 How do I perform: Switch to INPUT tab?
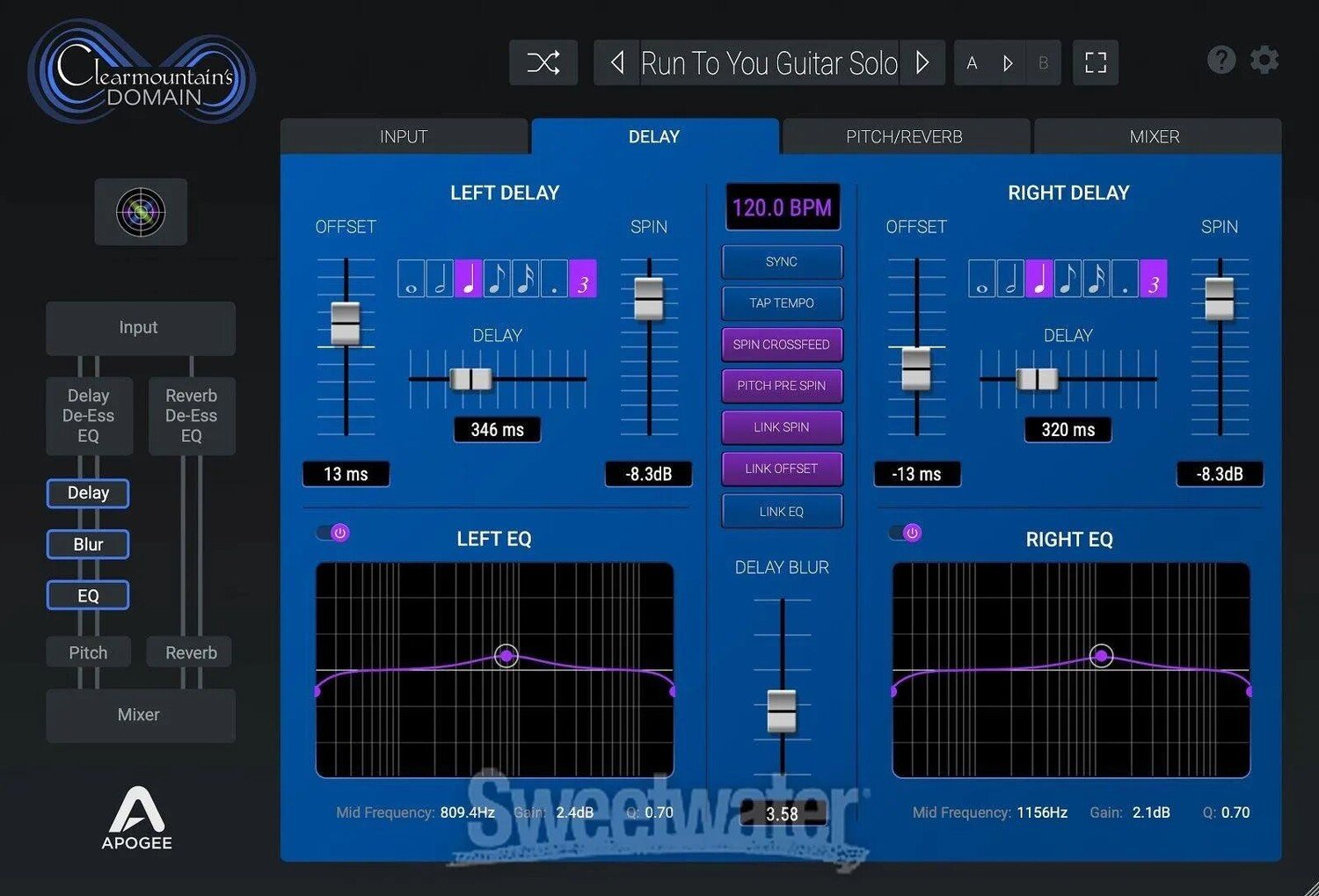tap(404, 136)
